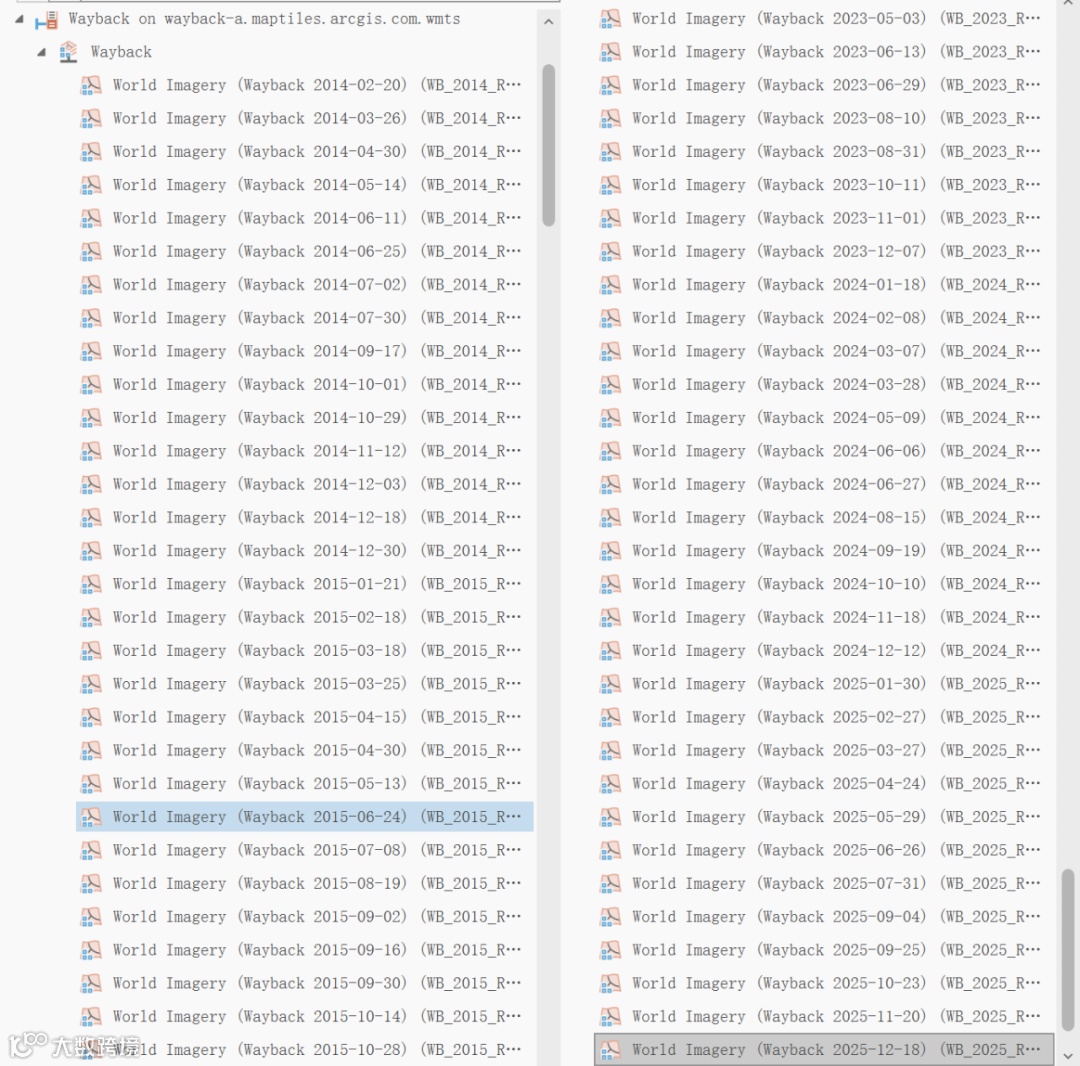Click layer icon for Wayback 2014-12-03
This screenshot has width=1080, height=1066.
tap(91, 484)
